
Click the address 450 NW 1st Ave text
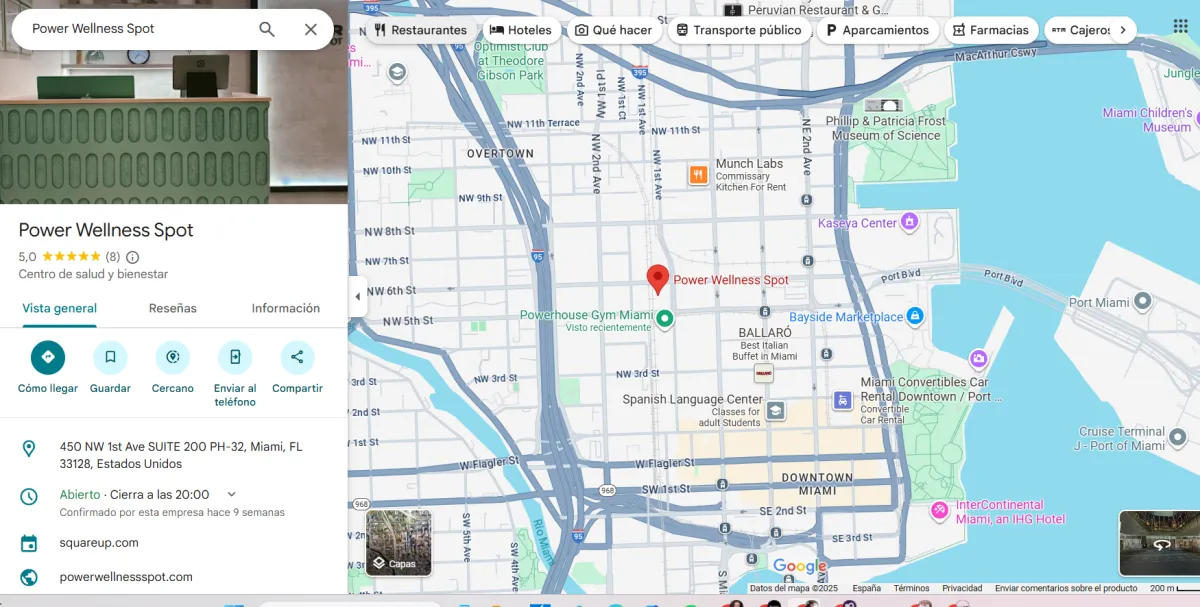(x=181, y=455)
